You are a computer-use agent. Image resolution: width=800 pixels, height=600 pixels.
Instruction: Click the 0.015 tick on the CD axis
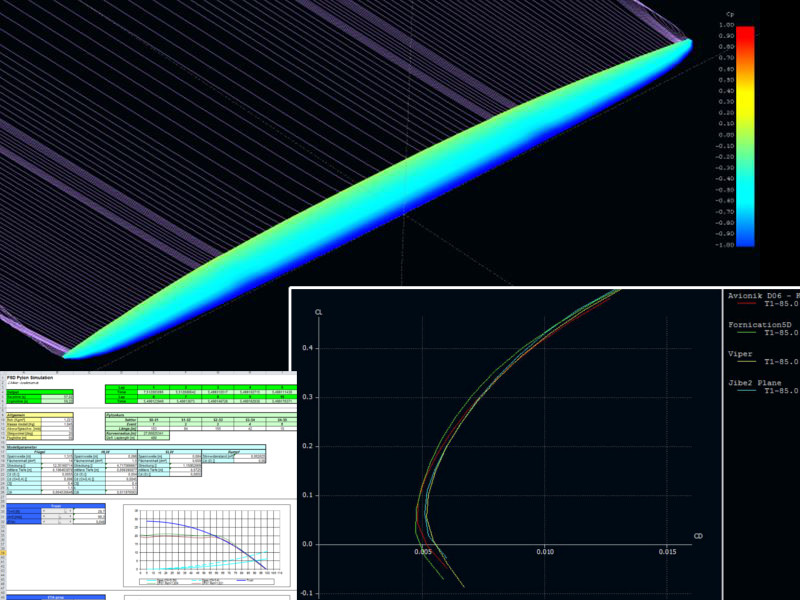667,552
